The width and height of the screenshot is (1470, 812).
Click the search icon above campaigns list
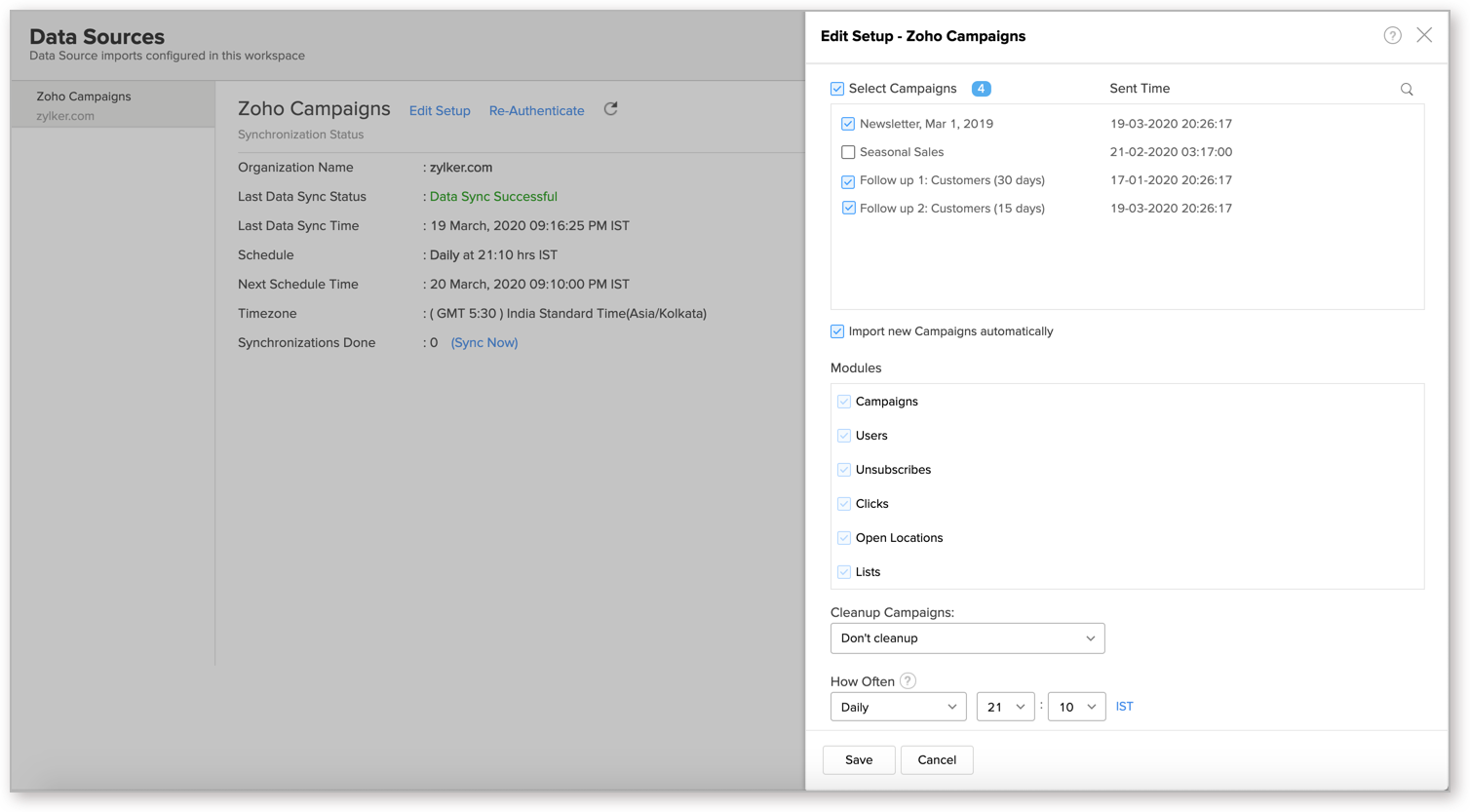[1407, 90]
